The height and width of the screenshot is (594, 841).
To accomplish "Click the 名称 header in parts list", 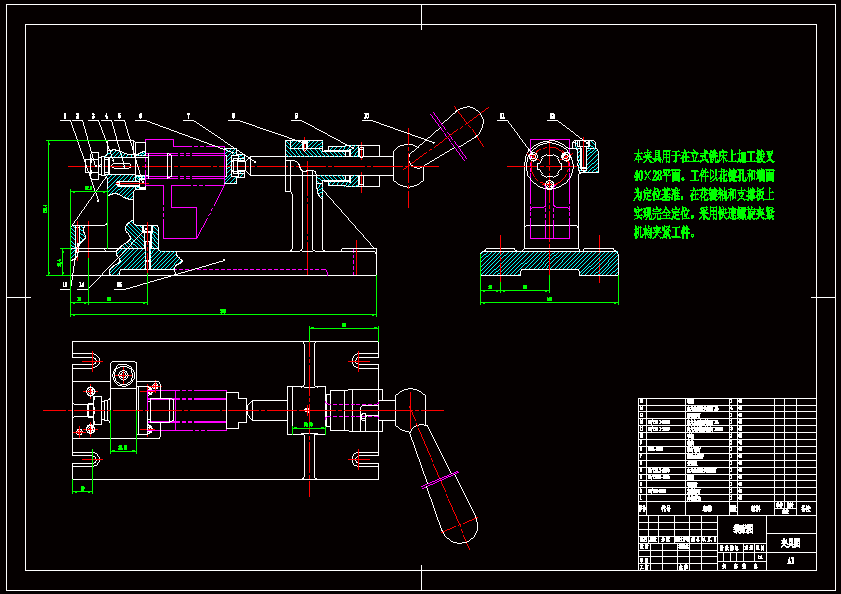I will (x=707, y=509).
